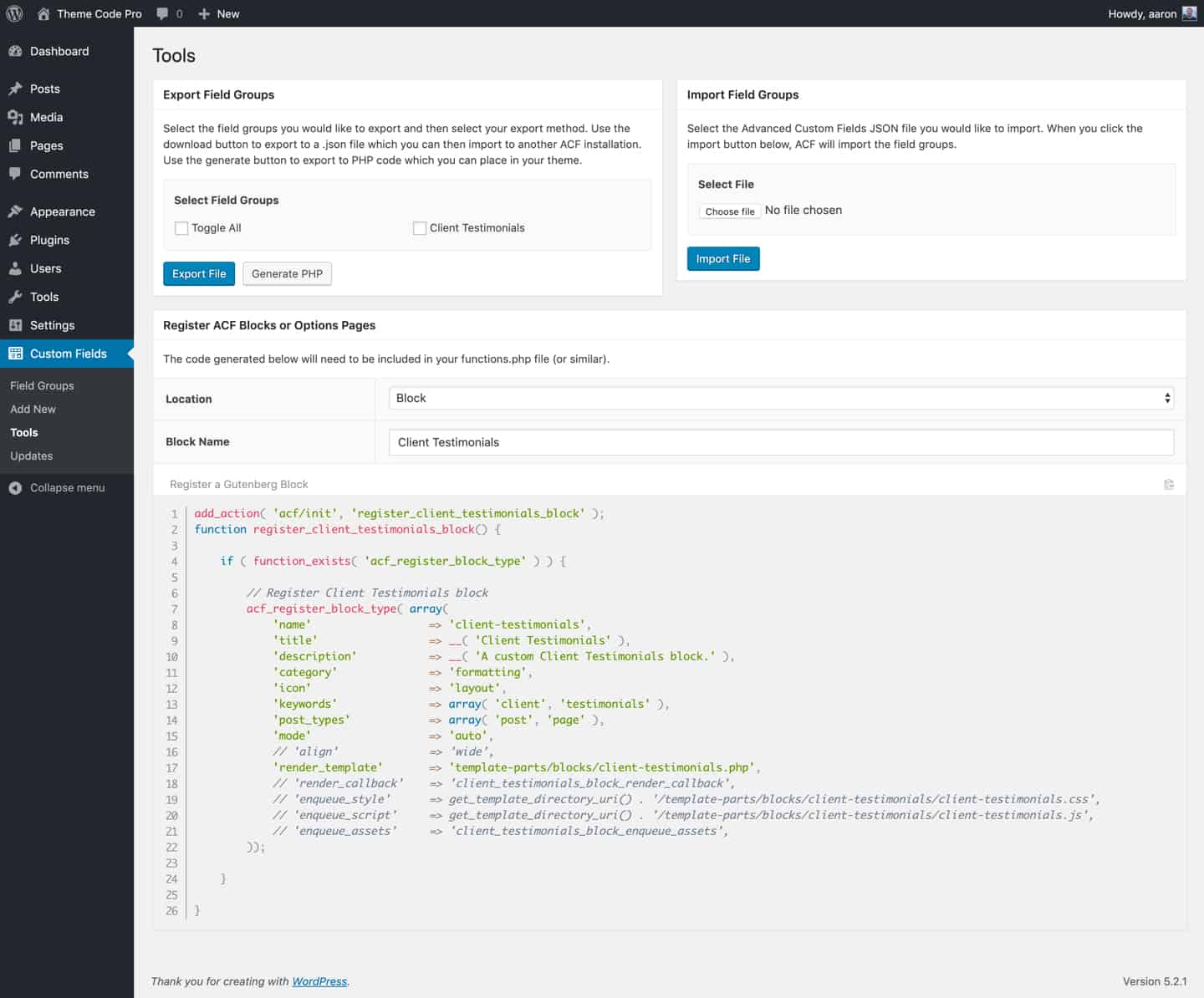Click inside the generated code editor
This screenshot has width=1204, height=998.
(x=669, y=712)
